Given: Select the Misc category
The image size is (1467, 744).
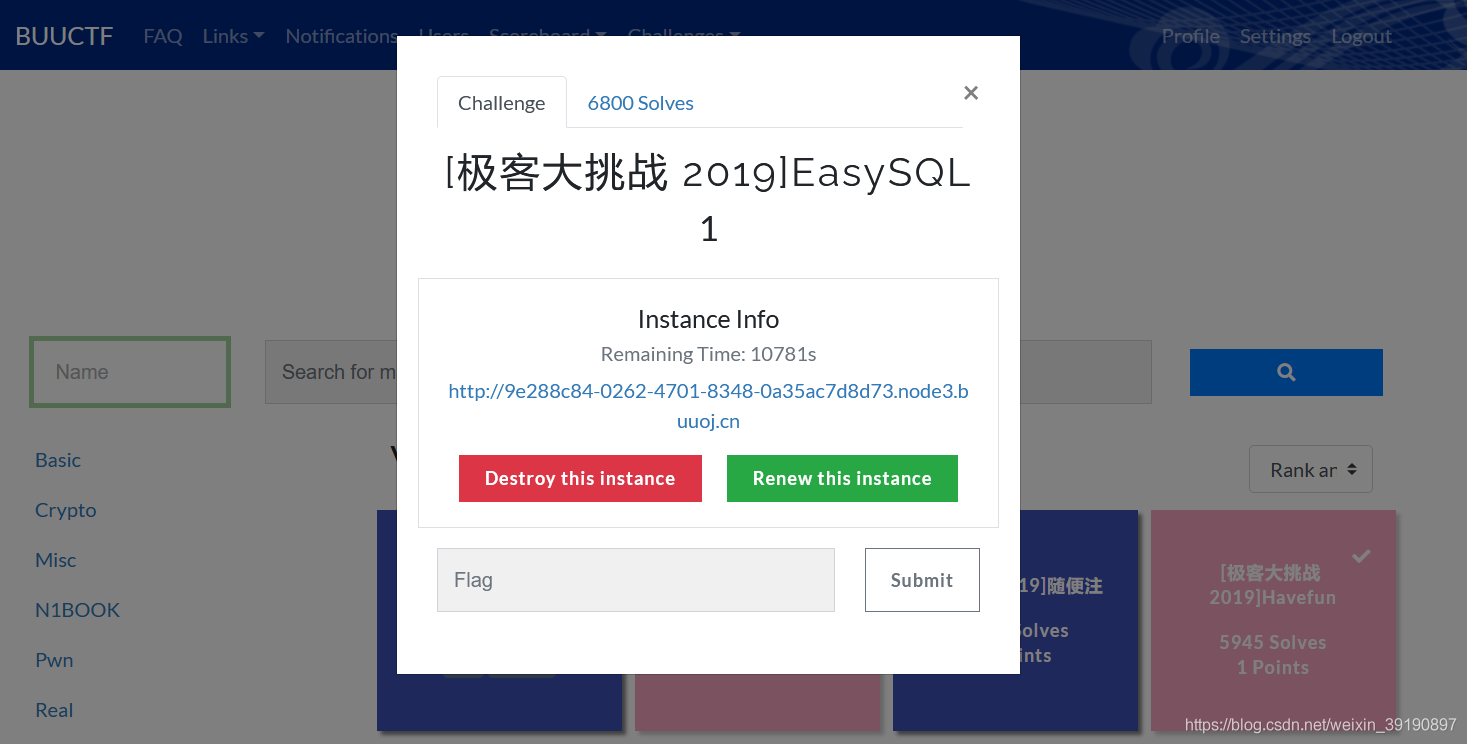Looking at the screenshot, I should click(x=56, y=560).
